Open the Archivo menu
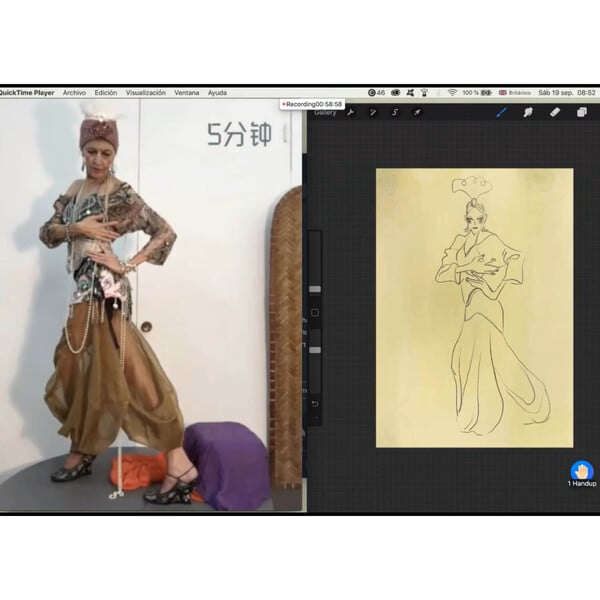 pyautogui.click(x=74, y=93)
